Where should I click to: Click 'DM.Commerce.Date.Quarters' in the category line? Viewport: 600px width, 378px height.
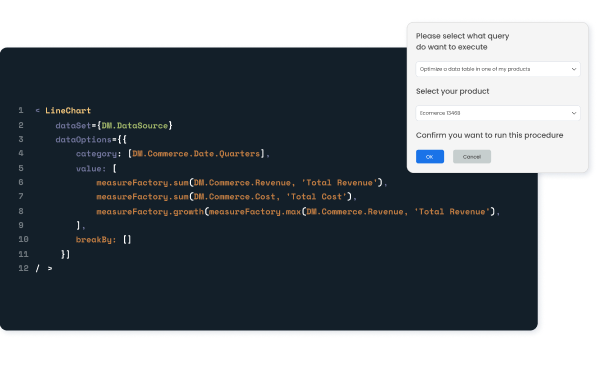tap(196, 154)
